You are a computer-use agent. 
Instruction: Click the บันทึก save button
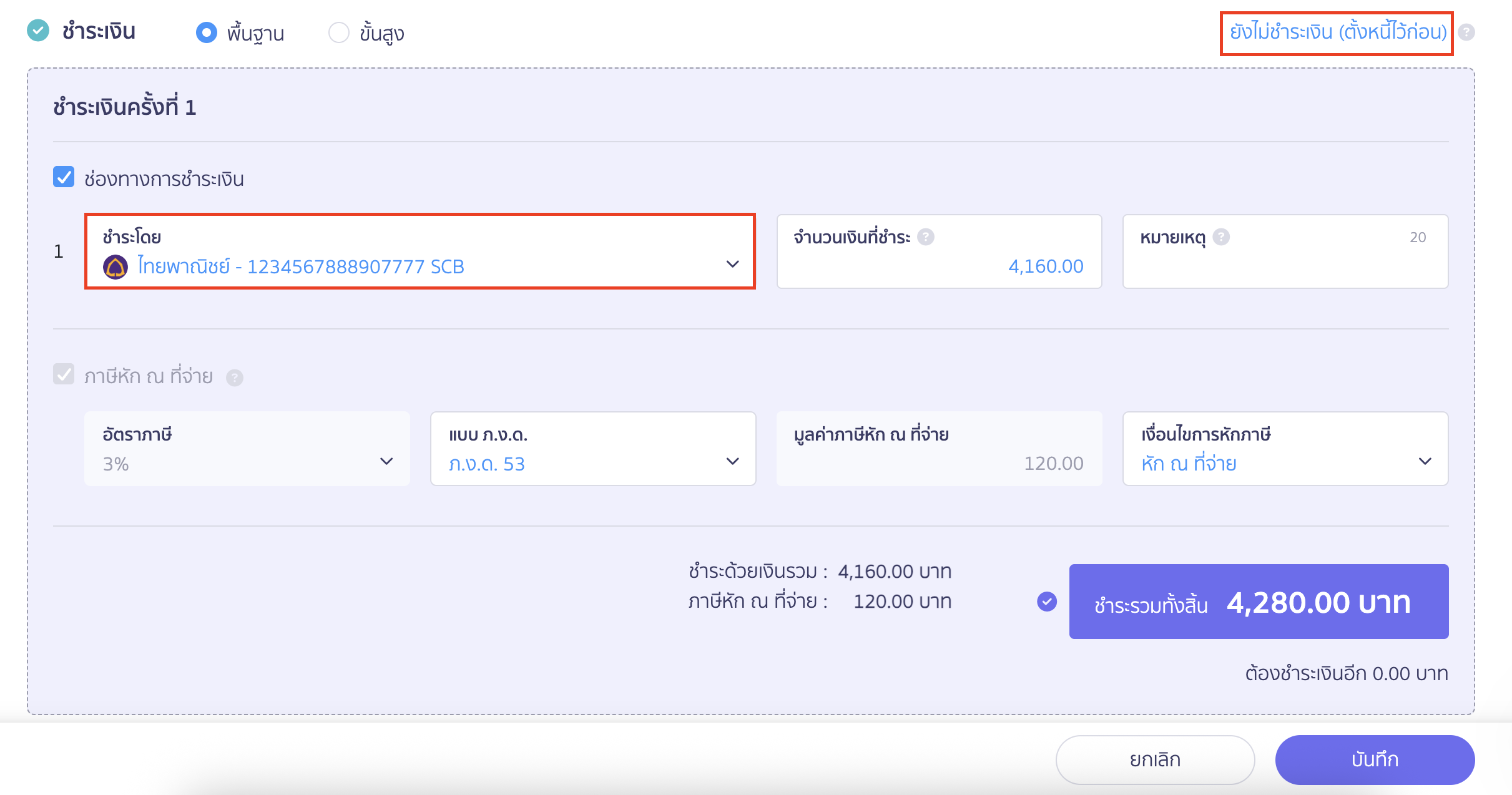click(1375, 759)
